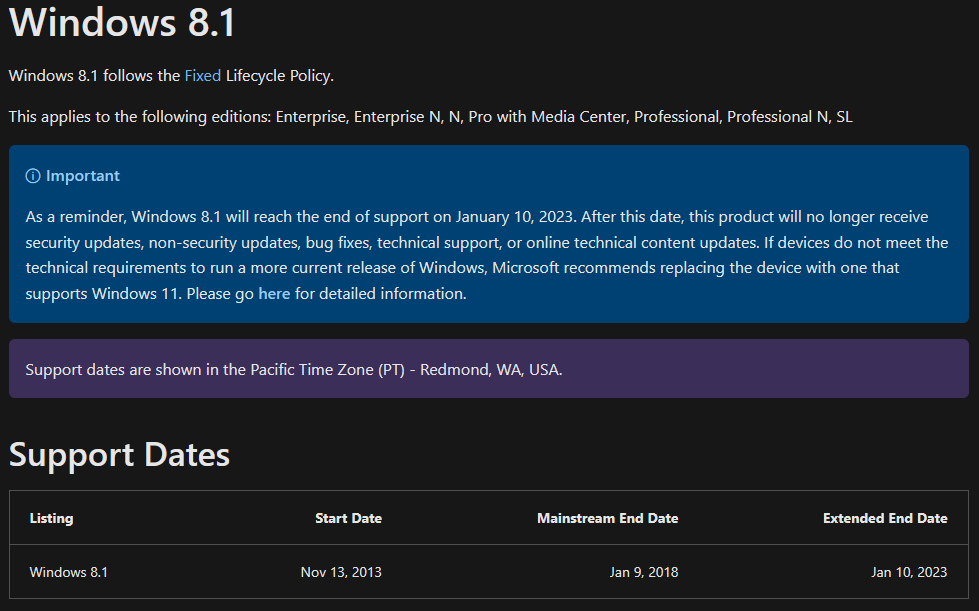The height and width of the screenshot is (611, 979).
Task: Click the Important alert title text
Action: tap(82, 176)
